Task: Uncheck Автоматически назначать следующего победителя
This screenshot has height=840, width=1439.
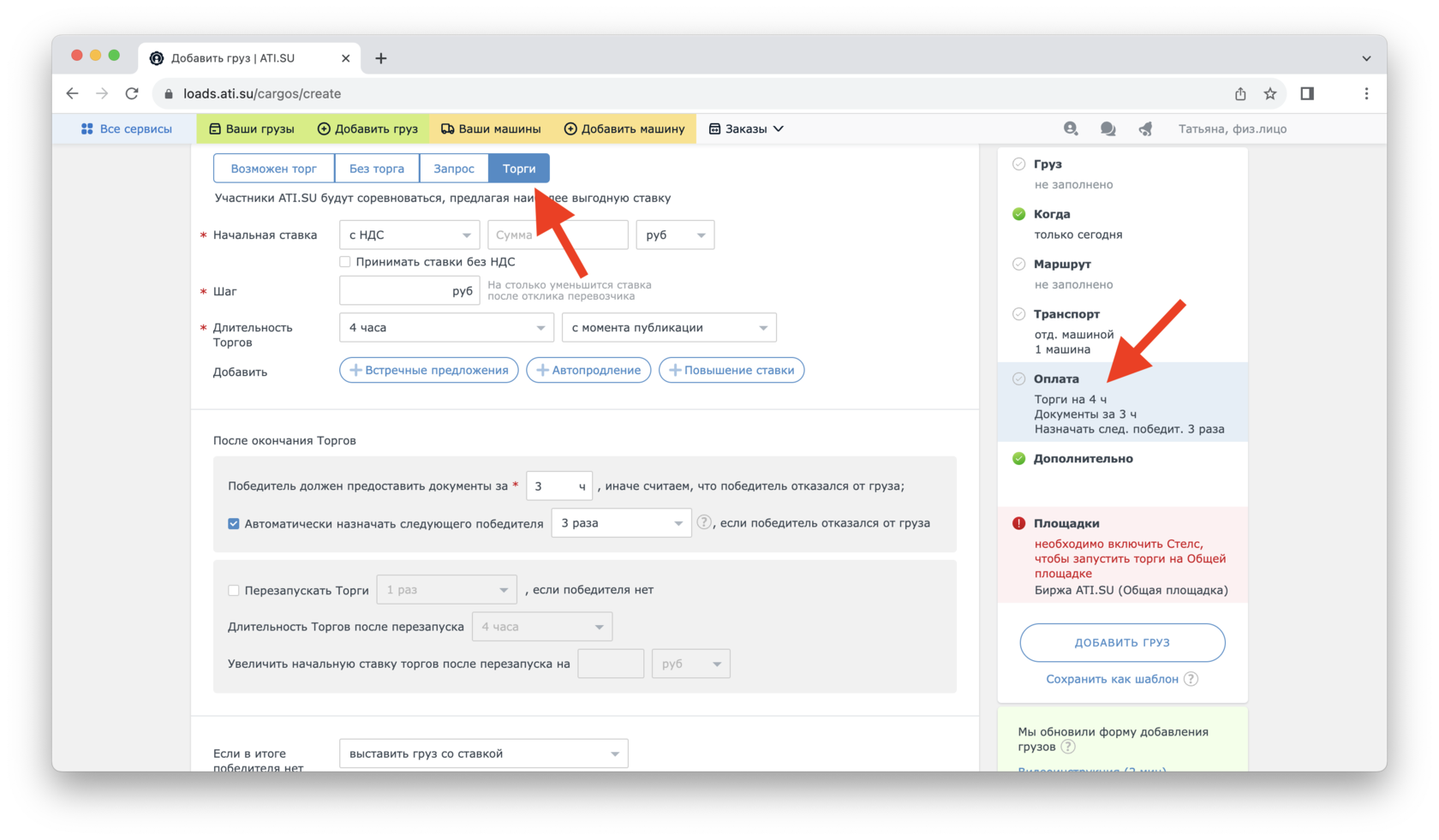Action: pyautogui.click(x=233, y=523)
